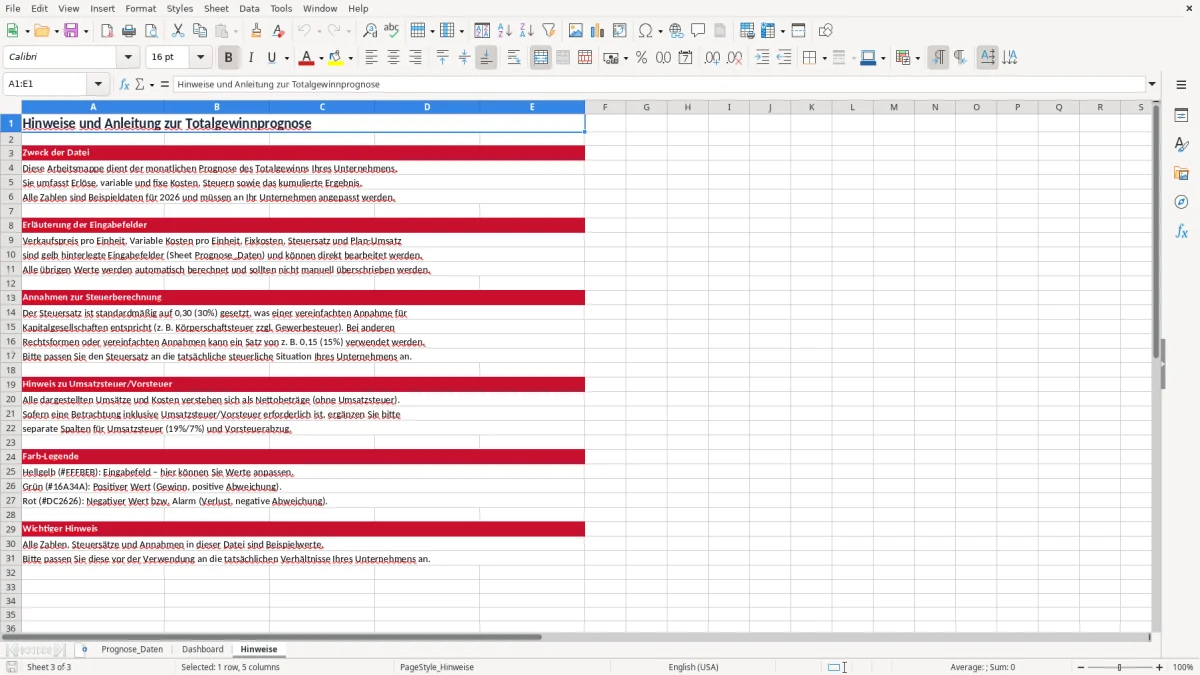Click row header 13
Screen dimensions: 1200x675
(11, 298)
